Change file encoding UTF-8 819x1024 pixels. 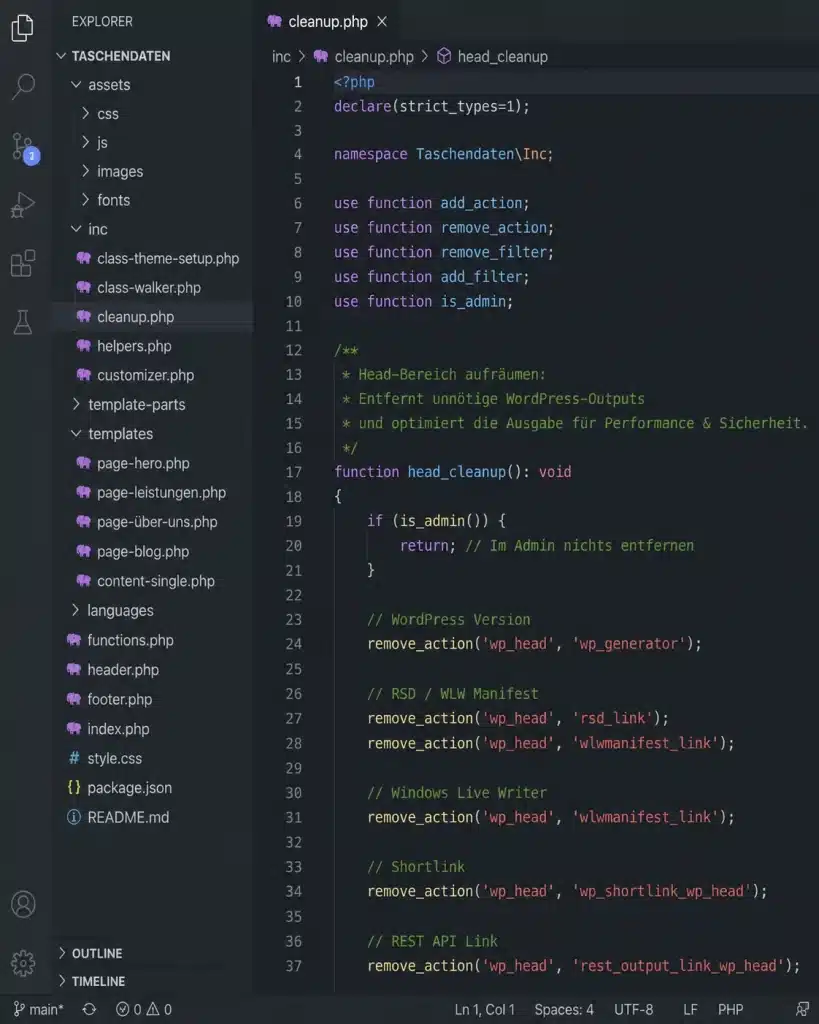(634, 1010)
